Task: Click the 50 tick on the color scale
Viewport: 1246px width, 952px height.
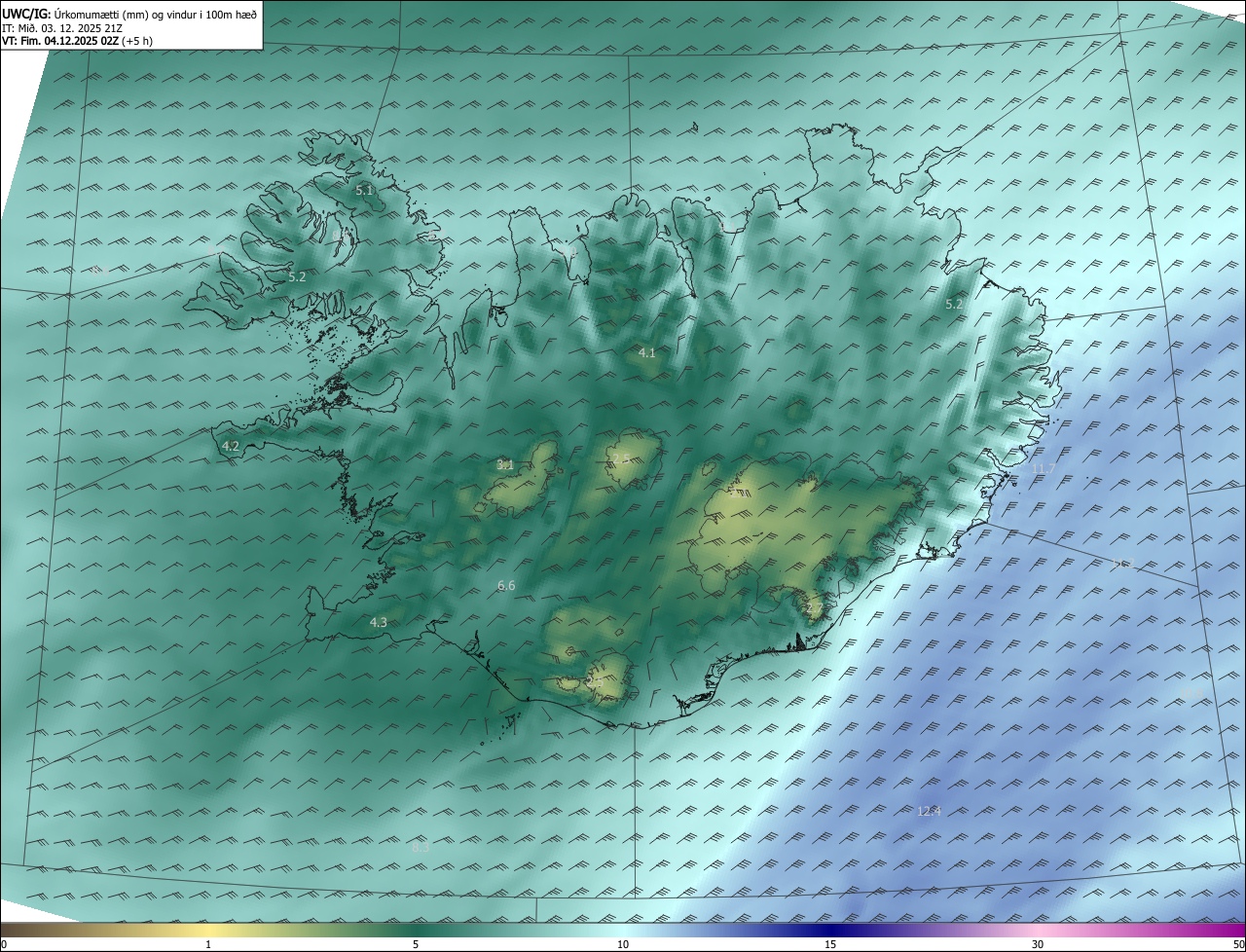Action: pyautogui.click(x=1238, y=945)
